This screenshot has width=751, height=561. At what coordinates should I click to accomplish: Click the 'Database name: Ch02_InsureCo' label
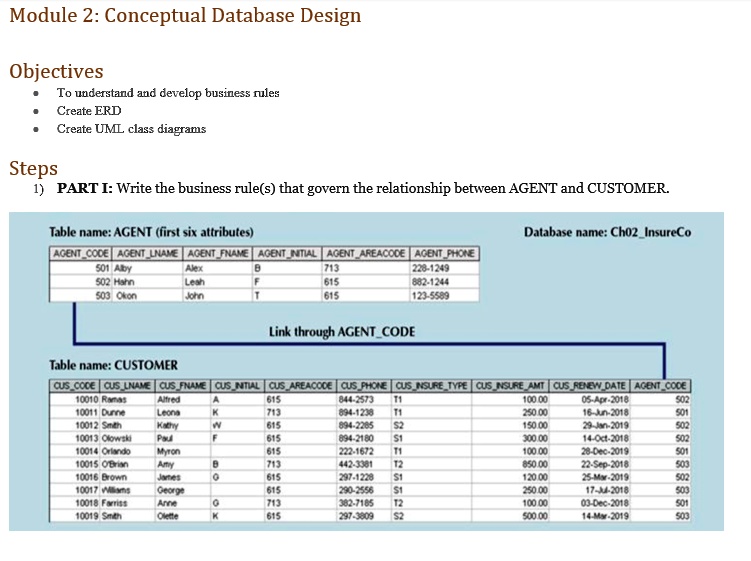pos(607,232)
